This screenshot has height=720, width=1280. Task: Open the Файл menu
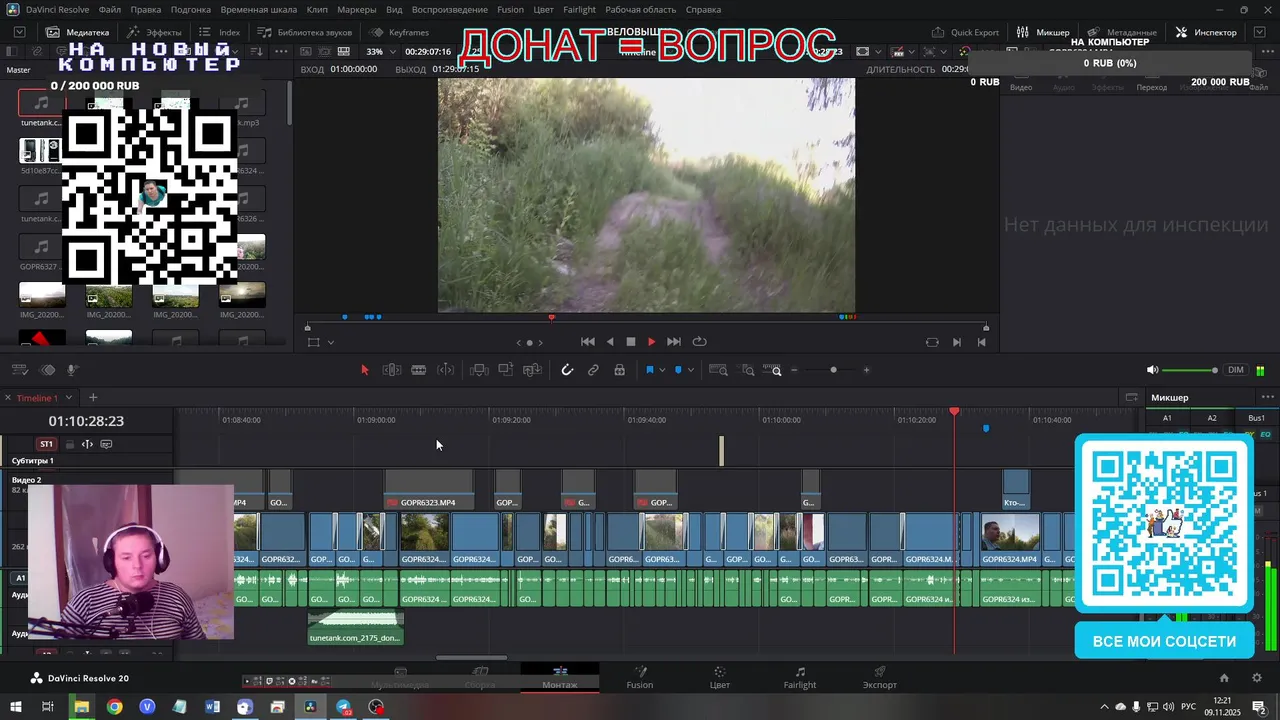(110, 10)
